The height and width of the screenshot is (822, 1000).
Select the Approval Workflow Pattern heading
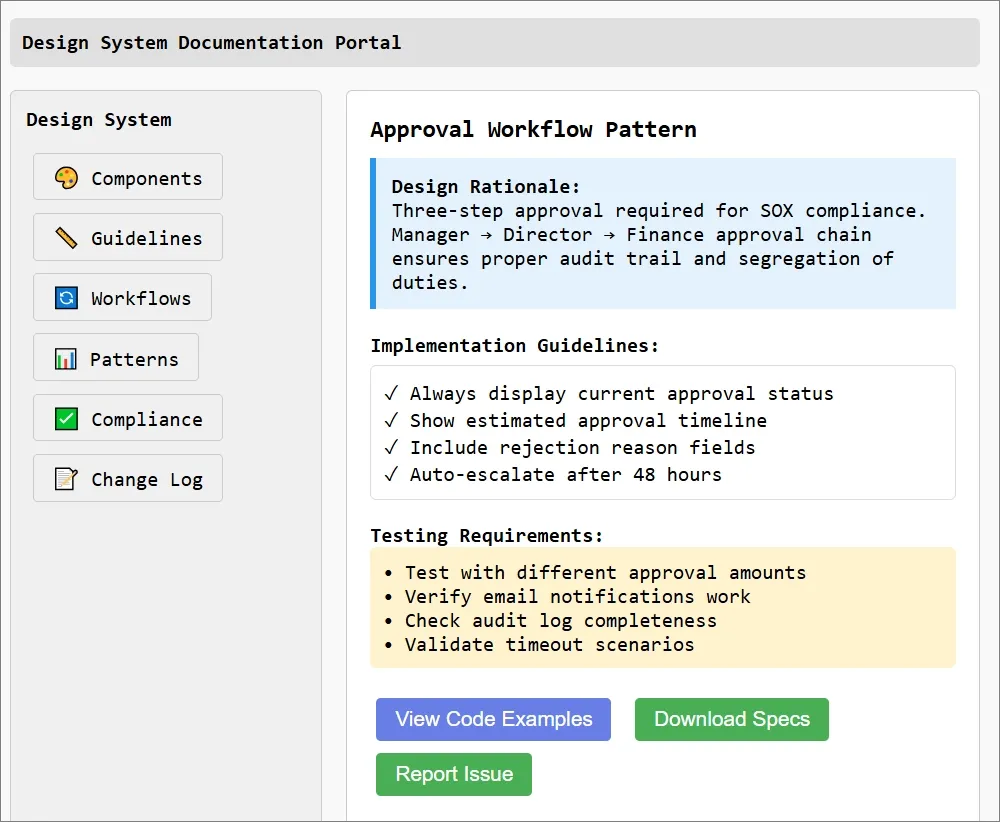coord(533,130)
